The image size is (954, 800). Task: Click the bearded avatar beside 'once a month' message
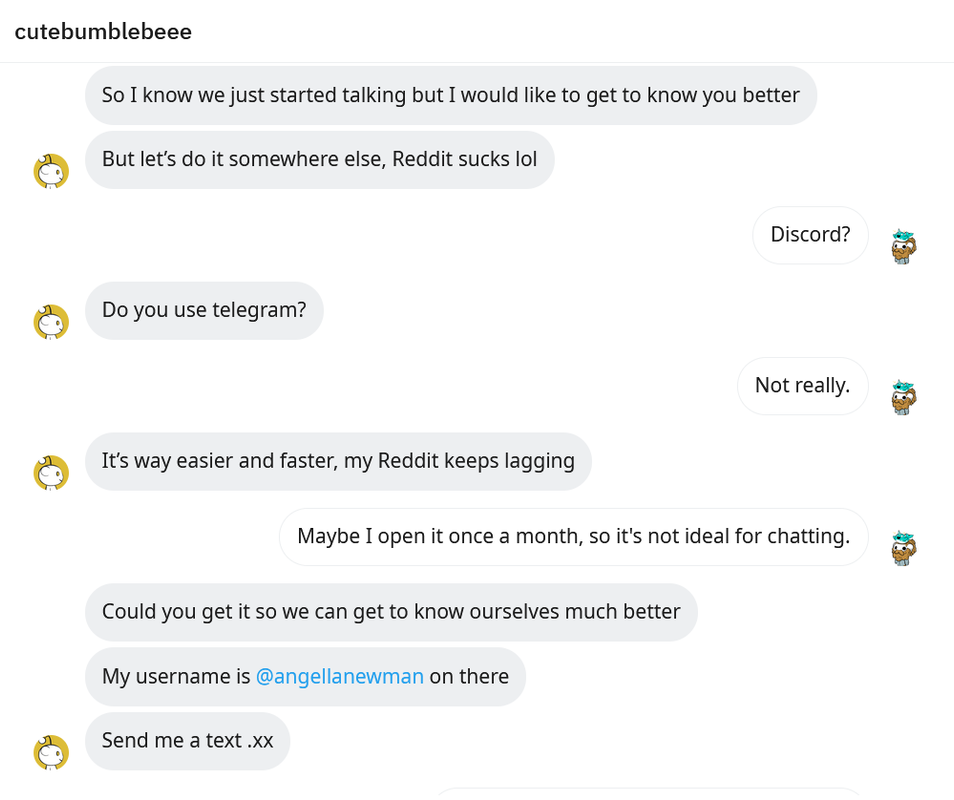click(x=904, y=548)
